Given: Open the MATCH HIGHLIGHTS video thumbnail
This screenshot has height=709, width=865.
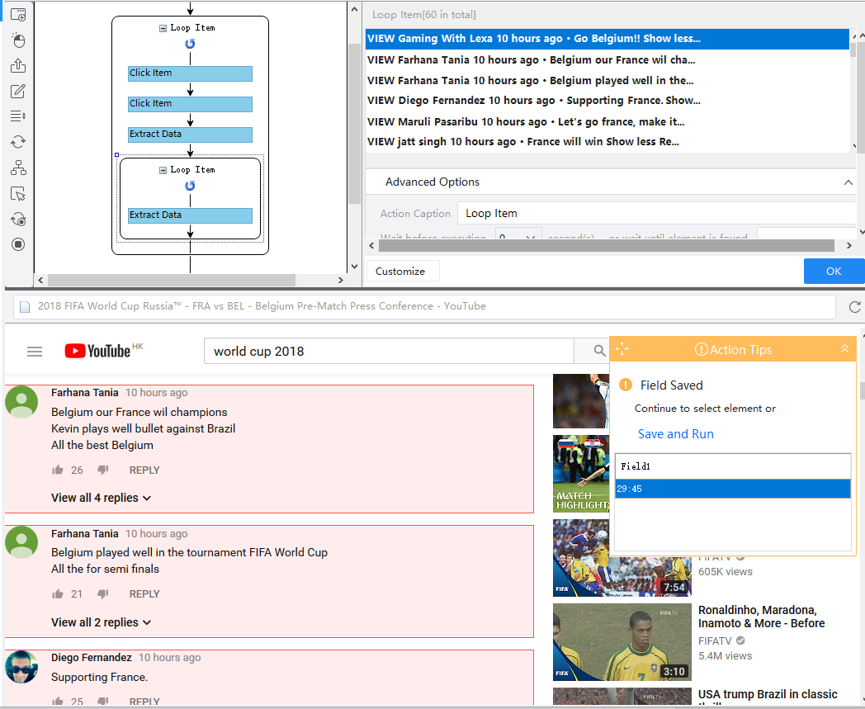Looking at the screenshot, I should coord(581,474).
